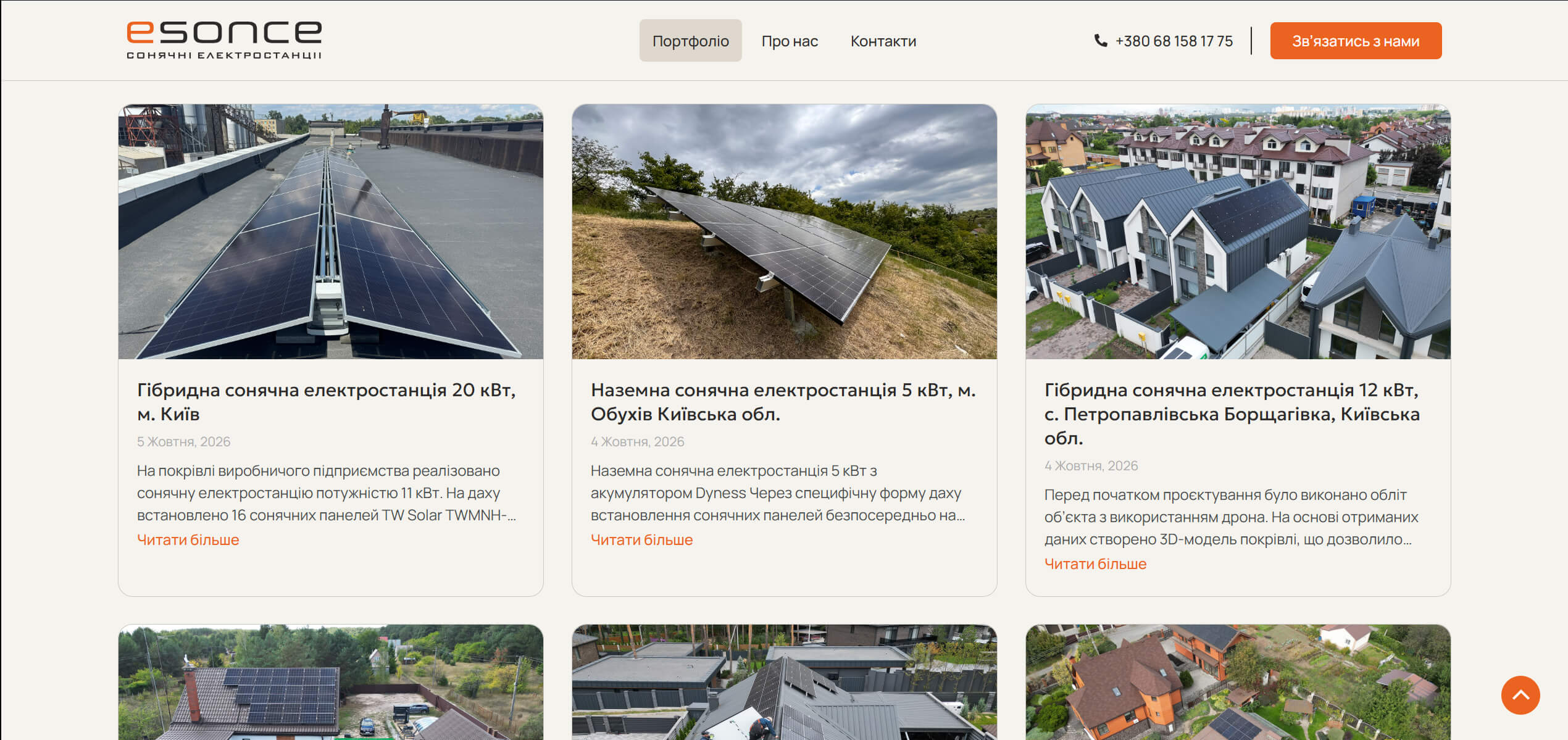Click the date 5 Жовтня, 2026
This screenshot has height=740, width=1568.
tap(183, 441)
